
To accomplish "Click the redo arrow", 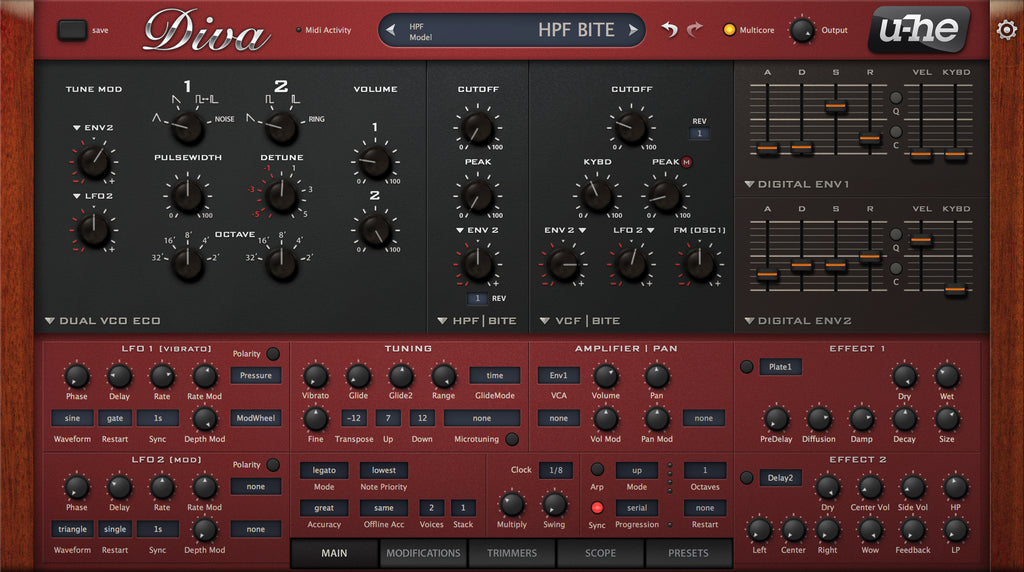I will (x=694, y=29).
